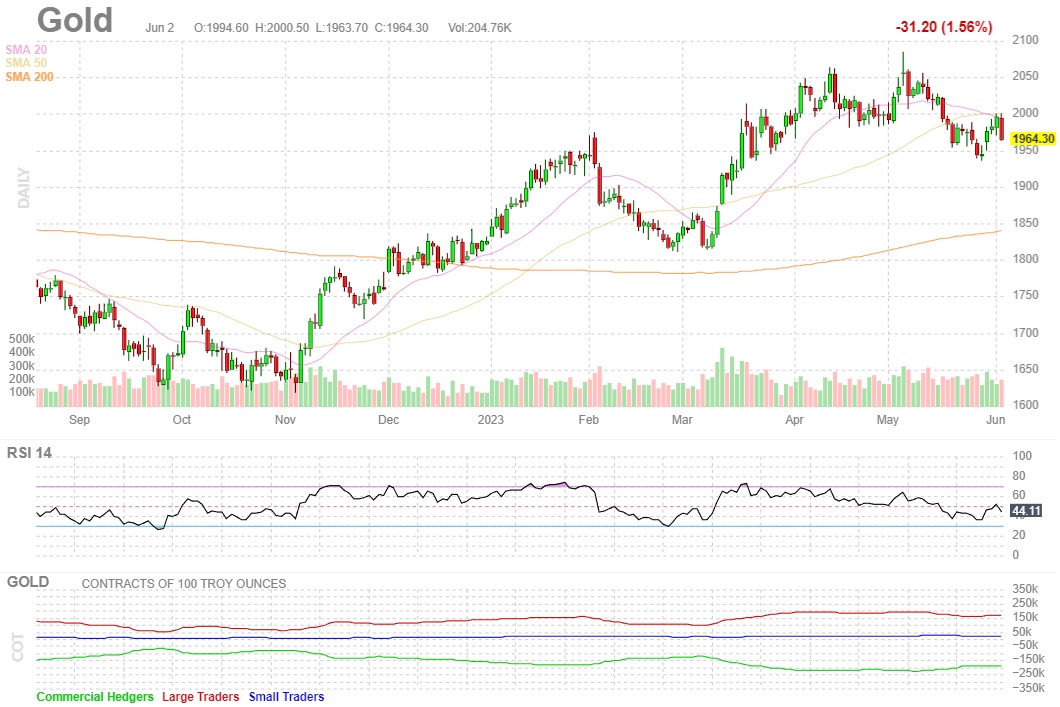Click the 1600 price axis label
The height and width of the screenshot is (707, 1060).
pyautogui.click(x=1025, y=405)
